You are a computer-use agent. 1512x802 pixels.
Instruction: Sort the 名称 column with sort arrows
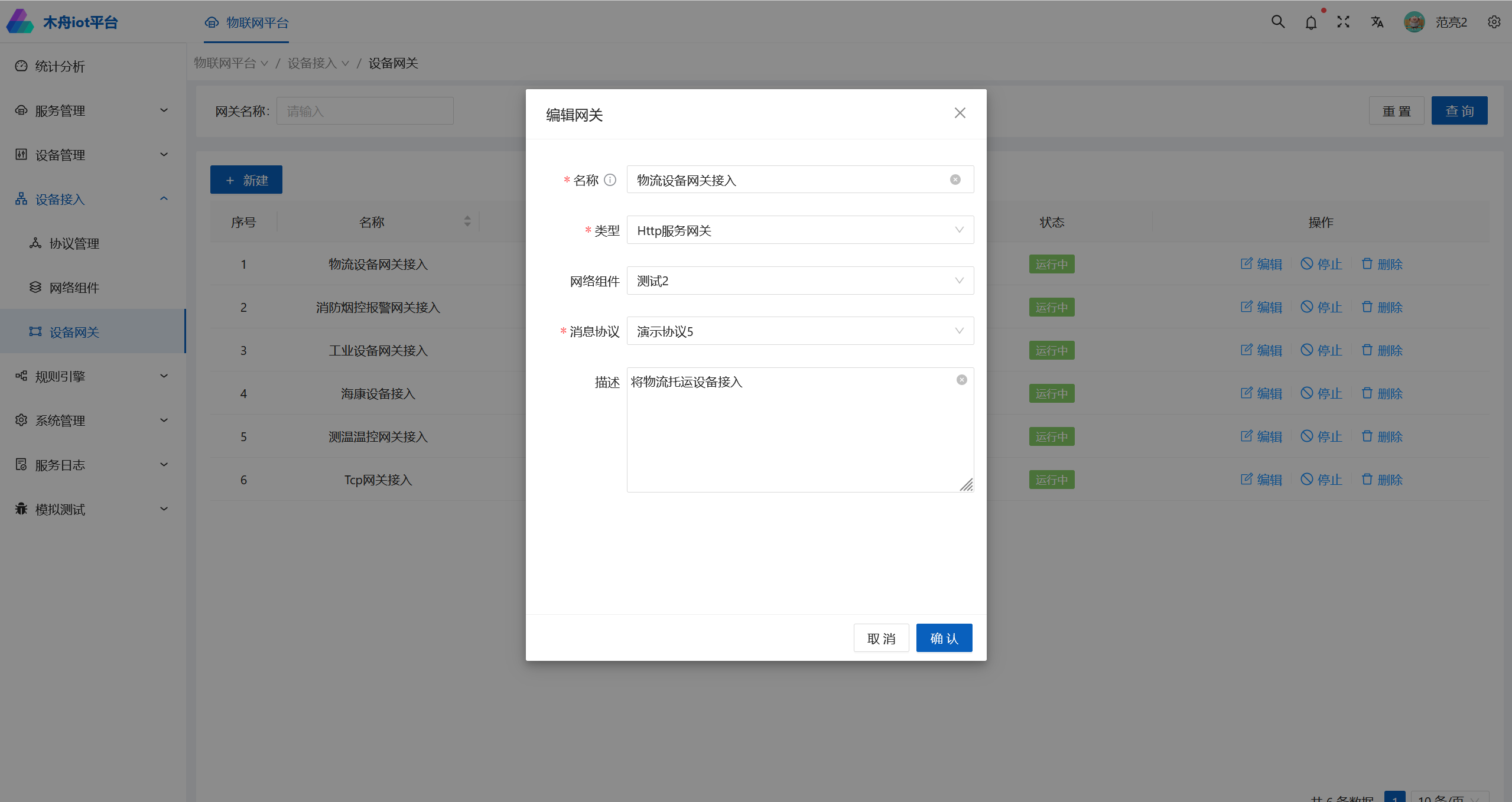[x=467, y=221]
